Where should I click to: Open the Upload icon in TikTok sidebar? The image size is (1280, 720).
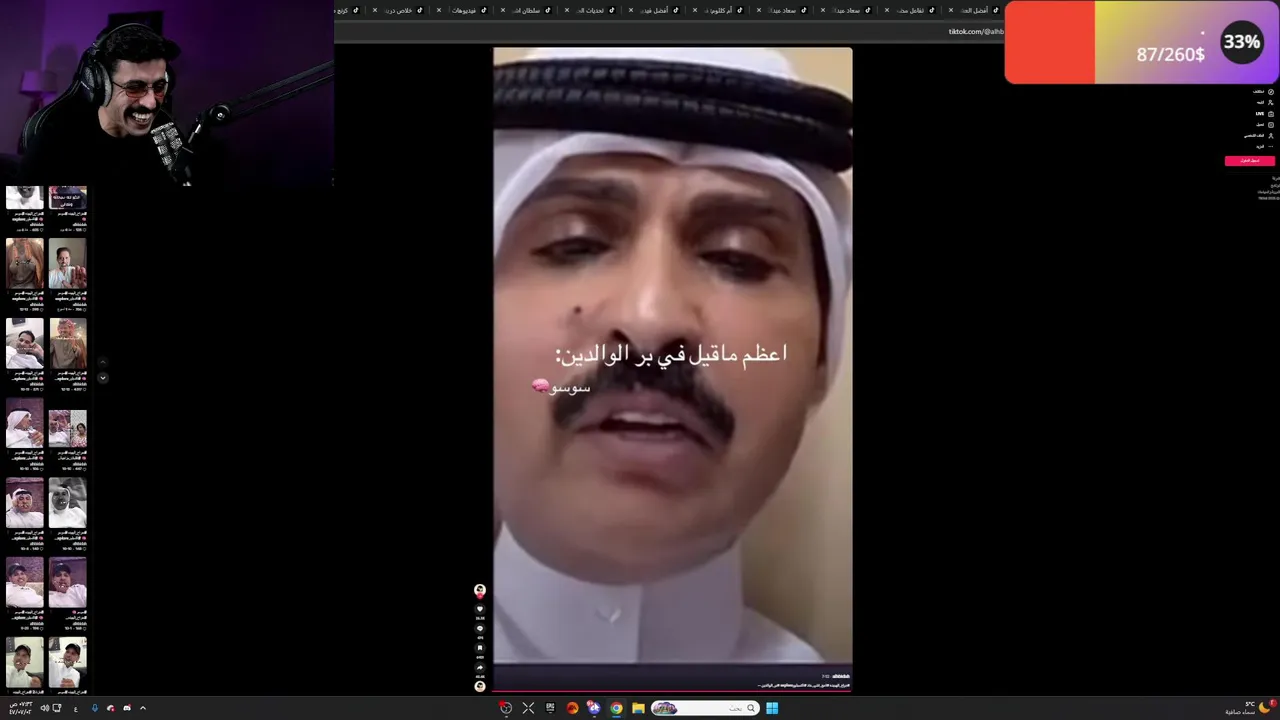tap(1271, 124)
